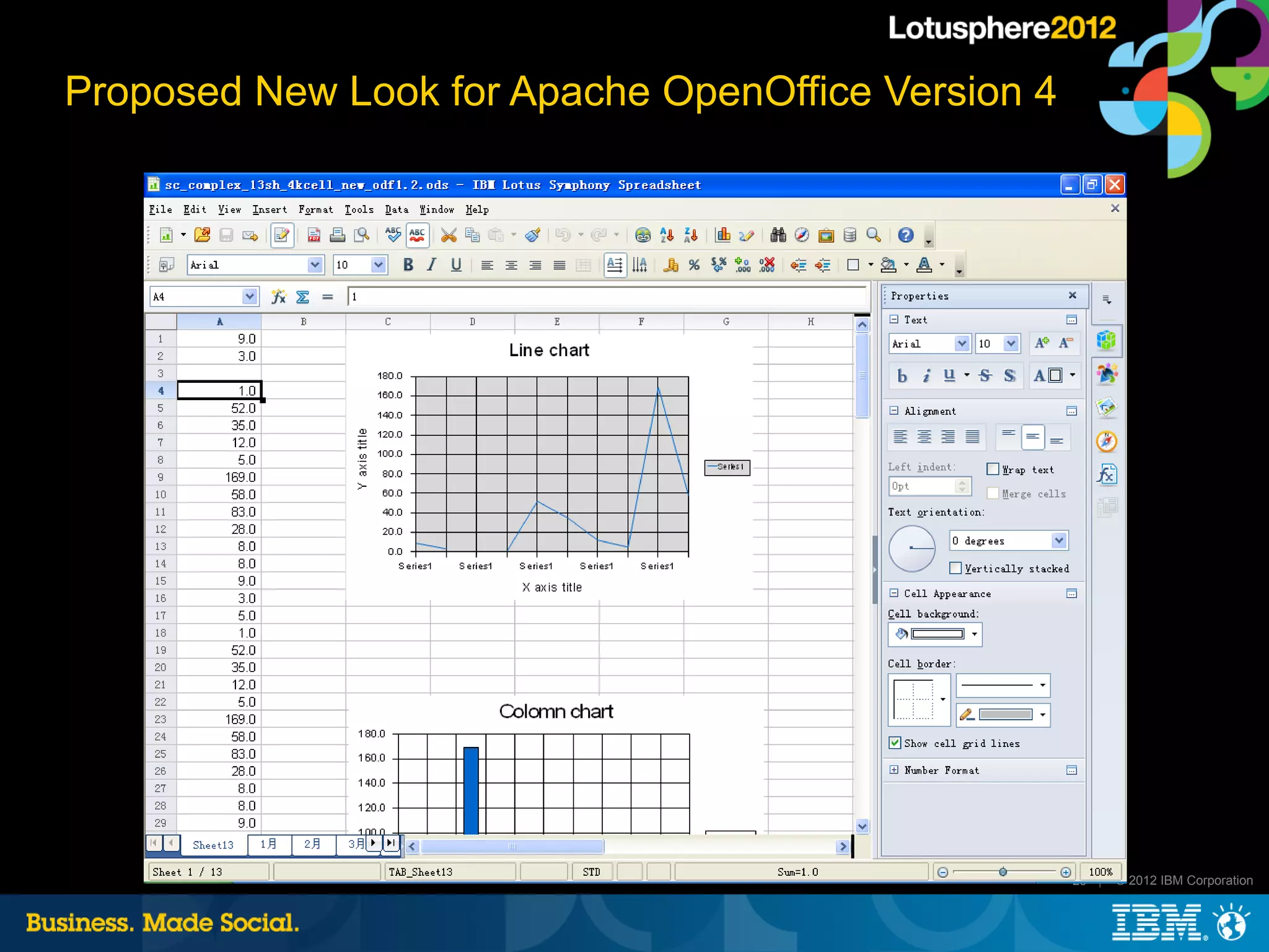Image resolution: width=1269 pixels, height=952 pixels.
Task: Open the File menu
Action: pyautogui.click(x=160, y=209)
